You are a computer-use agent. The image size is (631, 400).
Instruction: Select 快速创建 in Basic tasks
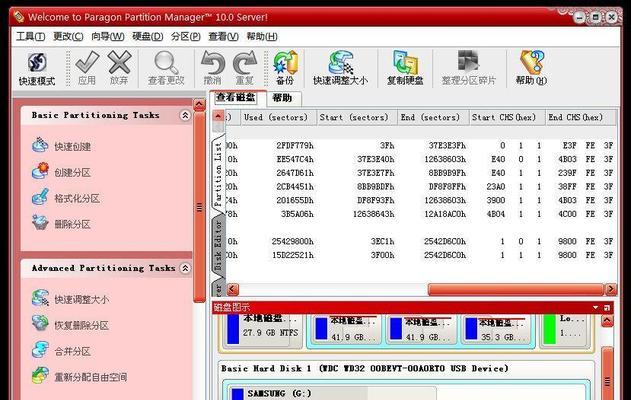tap(61, 146)
